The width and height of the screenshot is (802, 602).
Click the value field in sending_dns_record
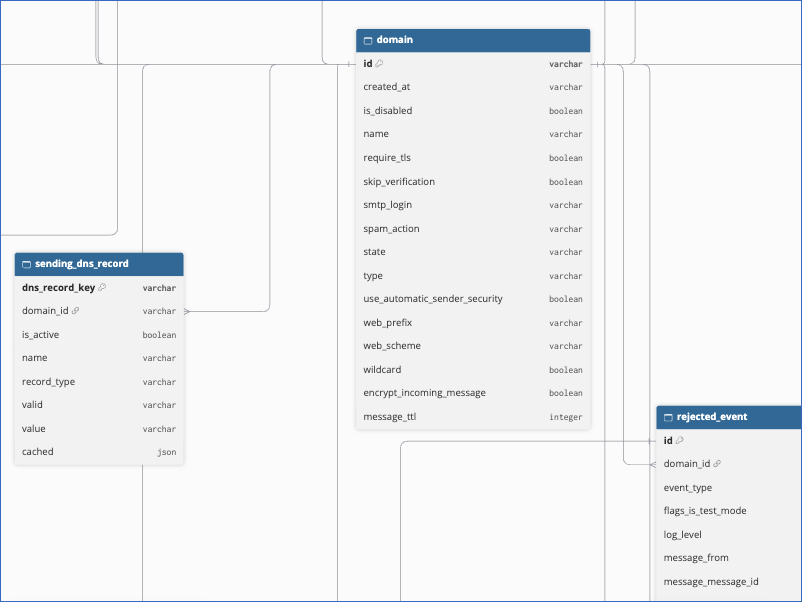tap(99, 429)
